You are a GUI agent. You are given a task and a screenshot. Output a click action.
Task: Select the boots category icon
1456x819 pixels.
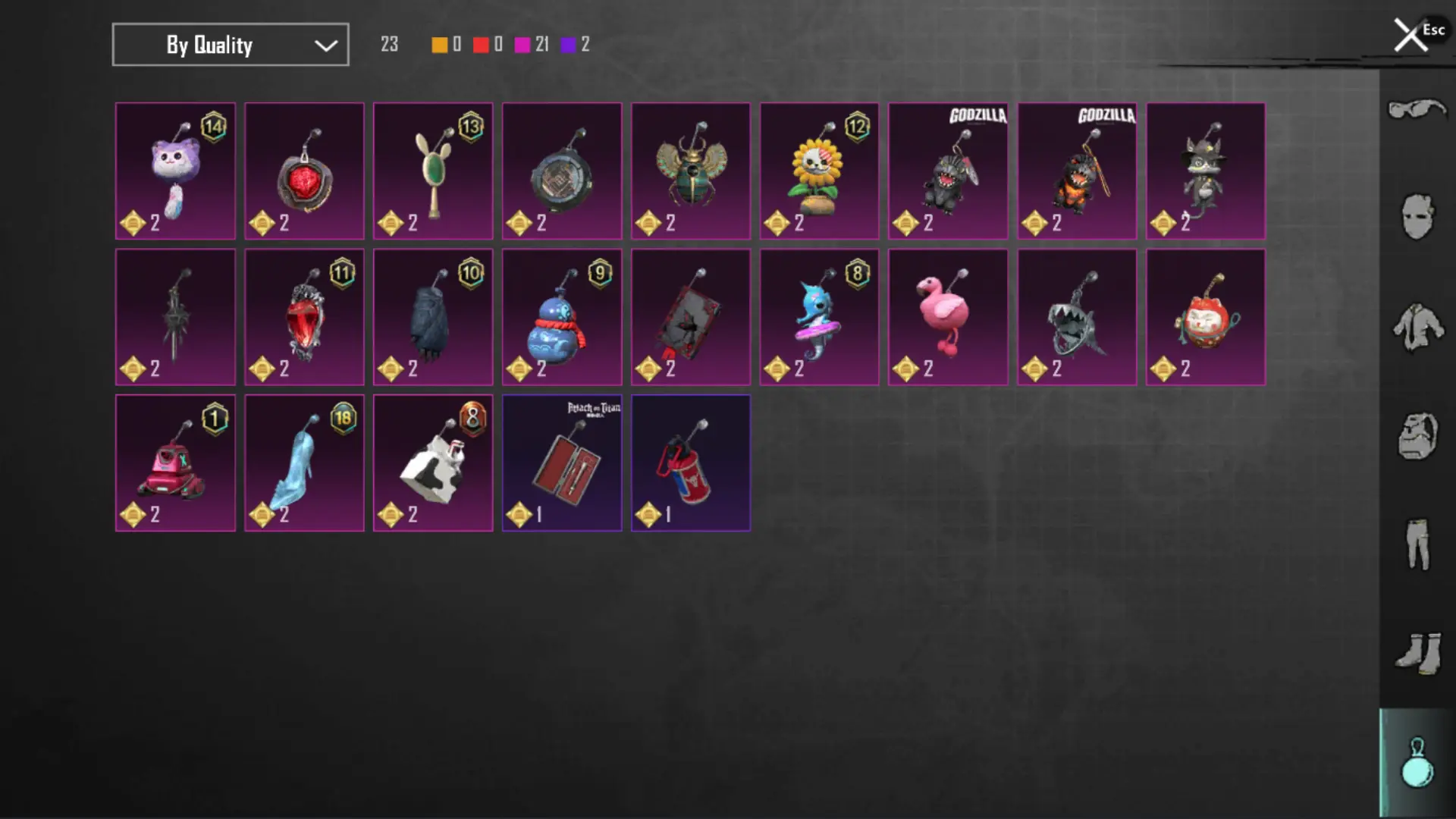click(x=1417, y=653)
